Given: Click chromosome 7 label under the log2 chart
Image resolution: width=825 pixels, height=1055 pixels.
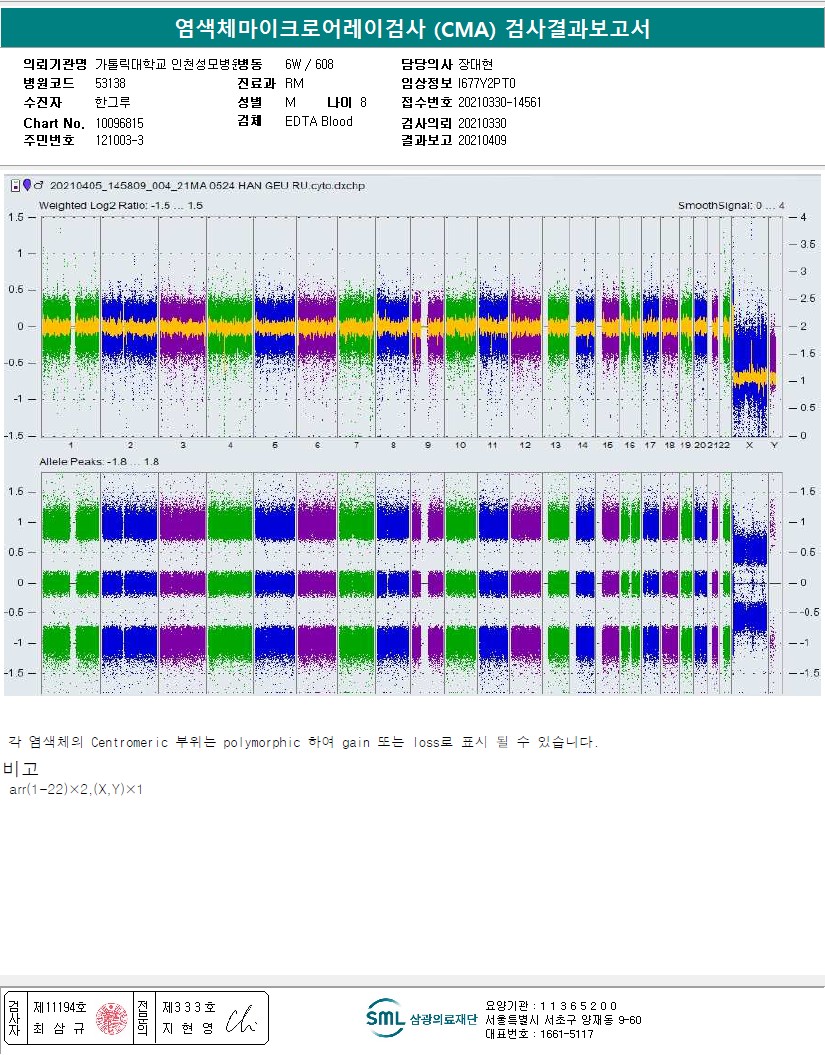Looking at the screenshot, I should pos(357,445).
